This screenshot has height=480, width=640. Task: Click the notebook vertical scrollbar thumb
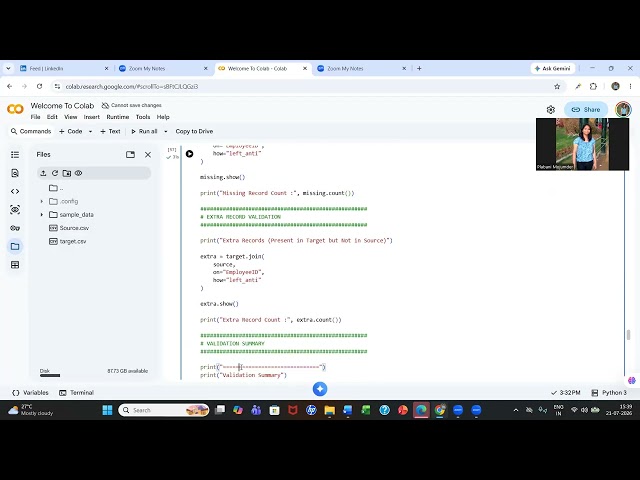[x=629, y=334]
